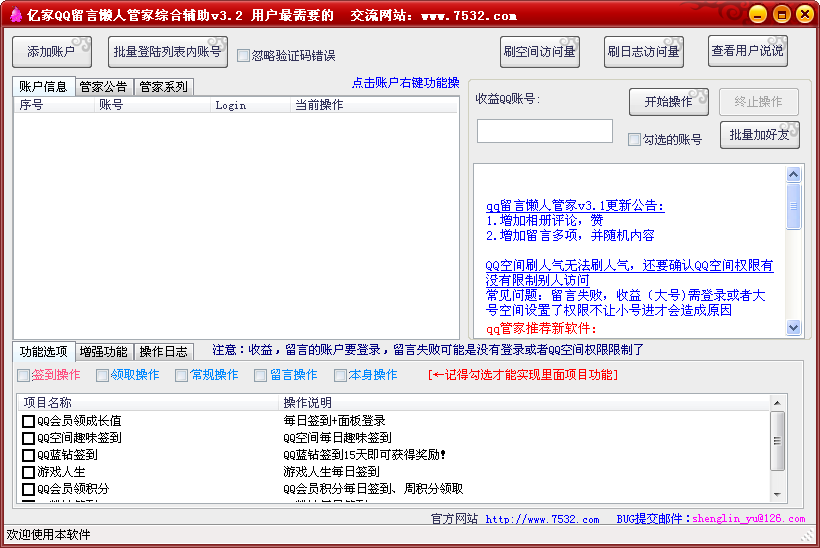Click the 项目名称 column header
The image size is (820, 548).
pos(148,403)
